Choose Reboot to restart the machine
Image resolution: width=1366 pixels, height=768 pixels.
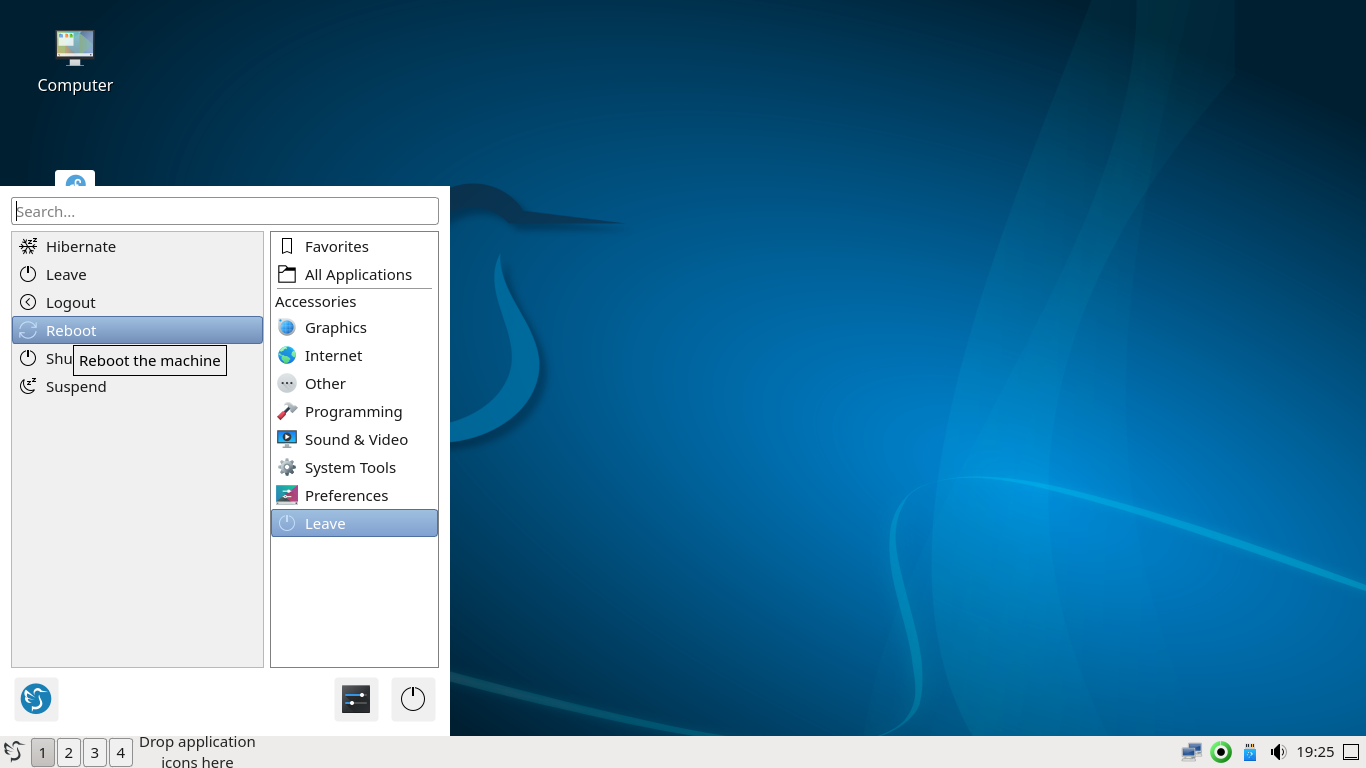(x=137, y=330)
